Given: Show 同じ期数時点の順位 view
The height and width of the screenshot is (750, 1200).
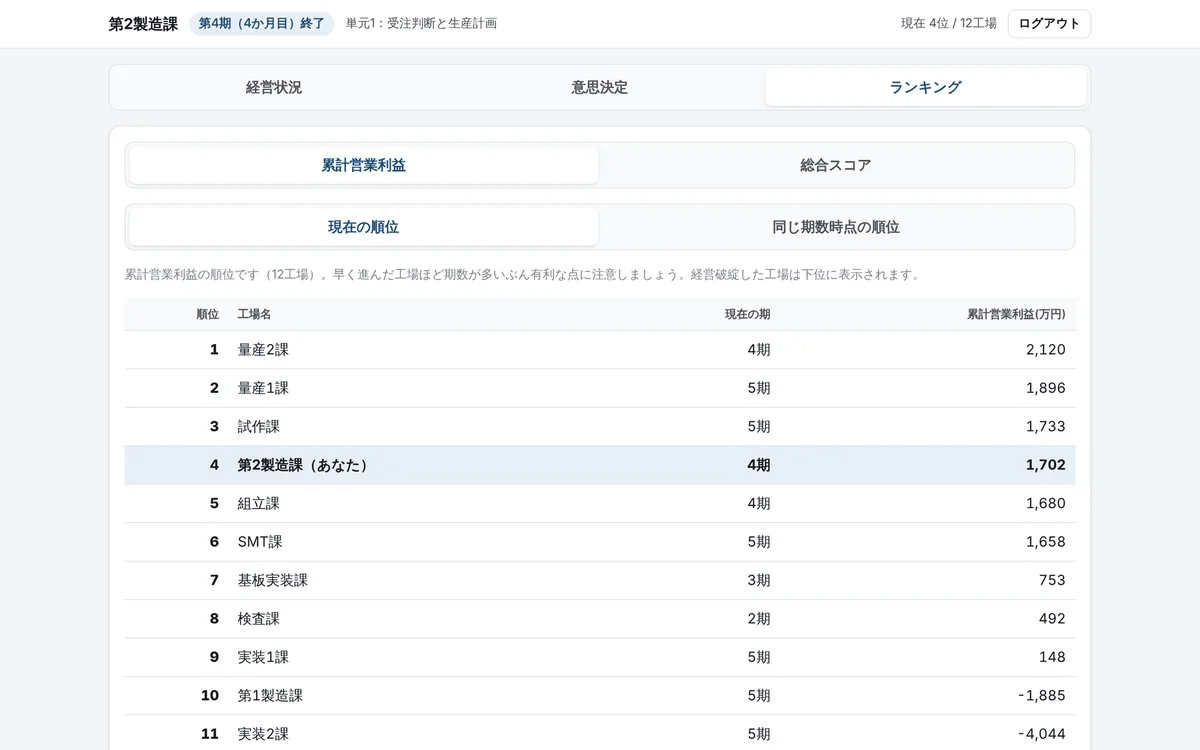Looking at the screenshot, I should [x=836, y=227].
